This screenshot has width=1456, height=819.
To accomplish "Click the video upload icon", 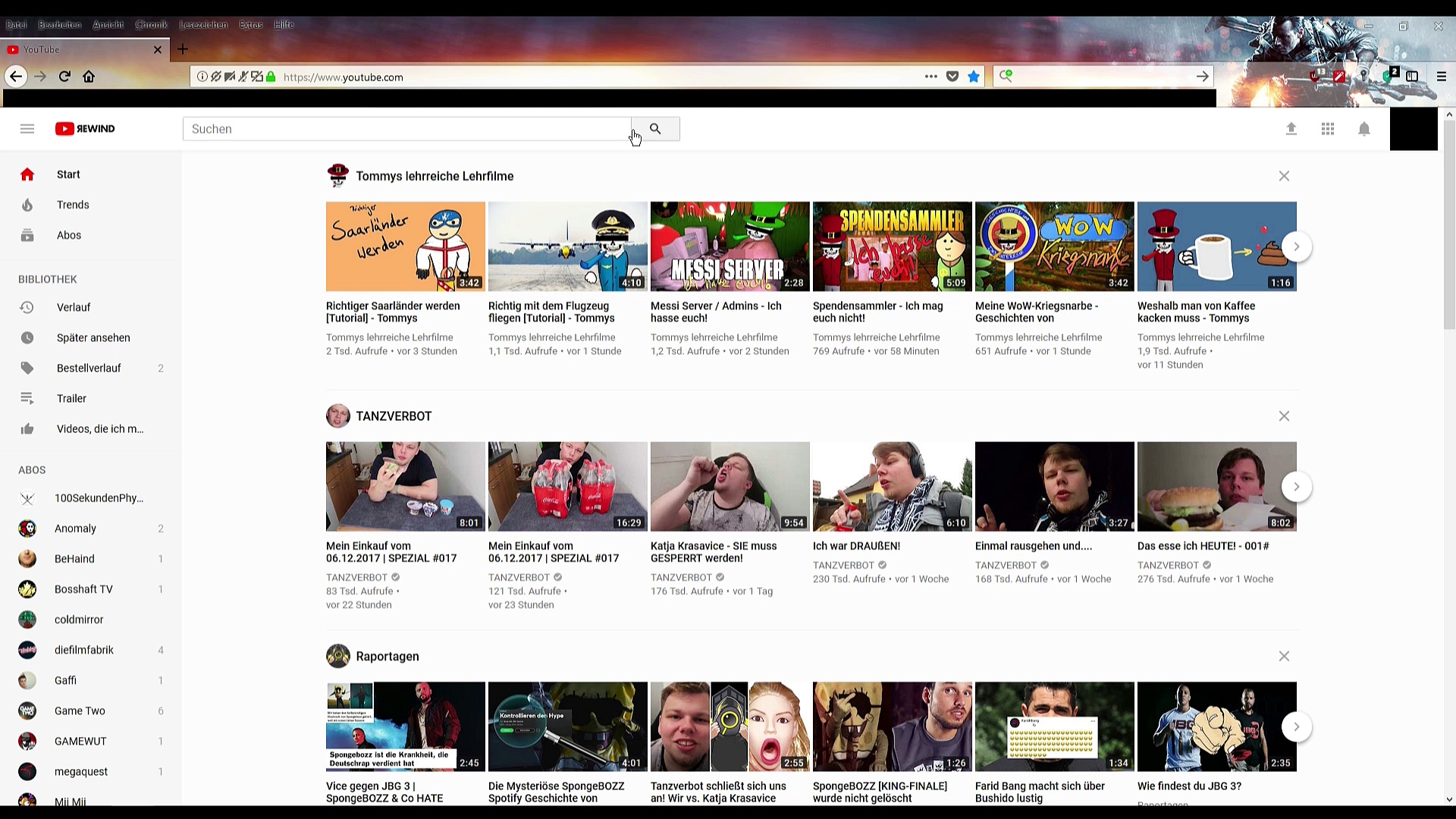I will (x=1291, y=129).
